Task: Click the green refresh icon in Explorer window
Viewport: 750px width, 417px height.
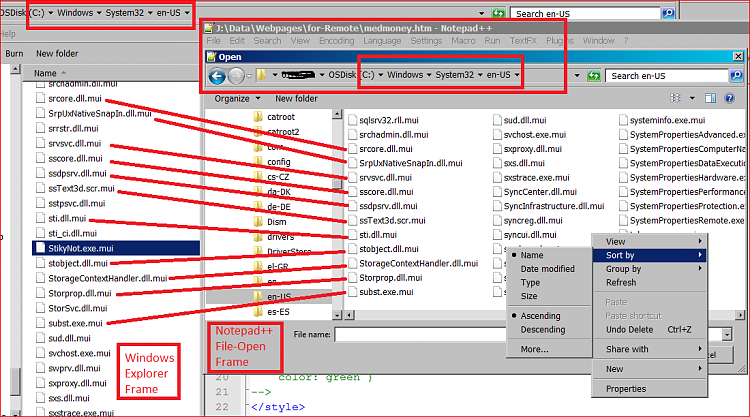Action: [498, 13]
